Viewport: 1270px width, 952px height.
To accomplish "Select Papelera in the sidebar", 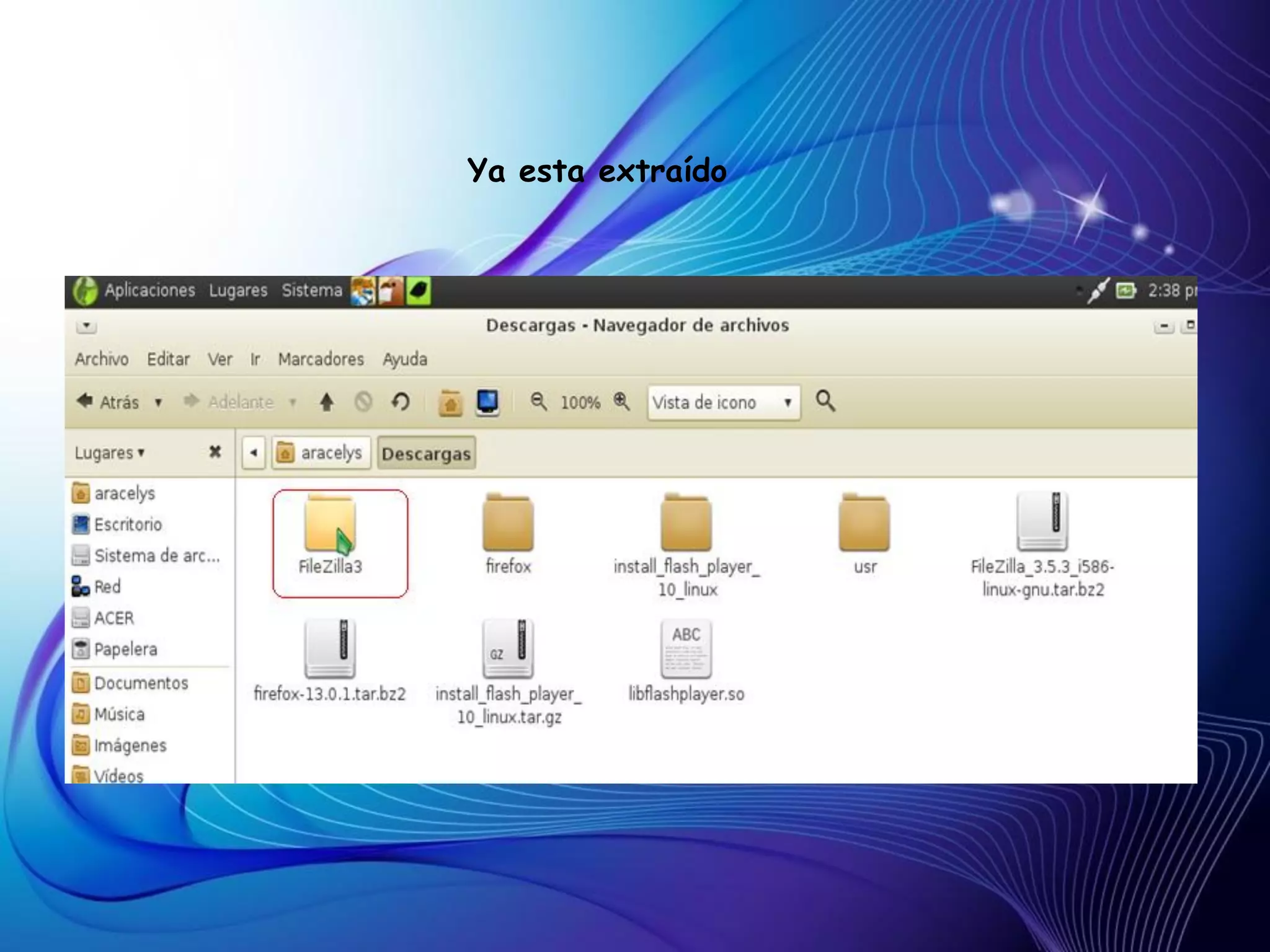I will pyautogui.click(x=125, y=650).
